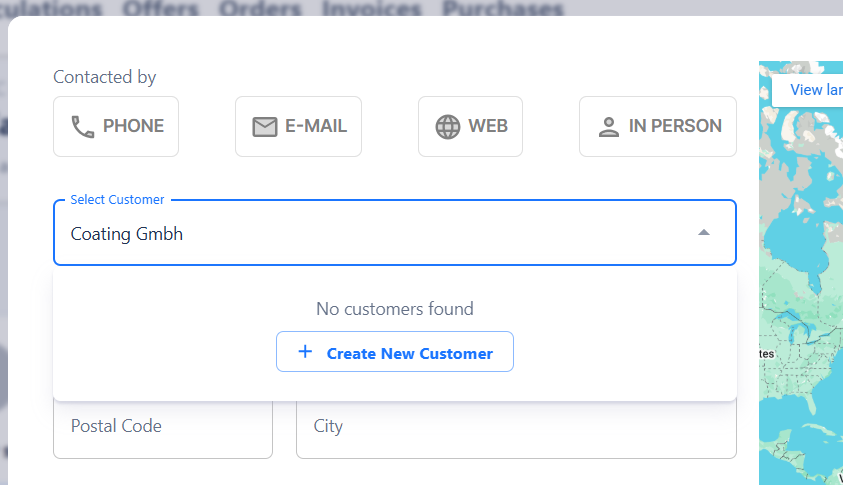This screenshot has height=485, width=843.
Task: Click the person icon for IN PERSON
Action: tap(609, 127)
